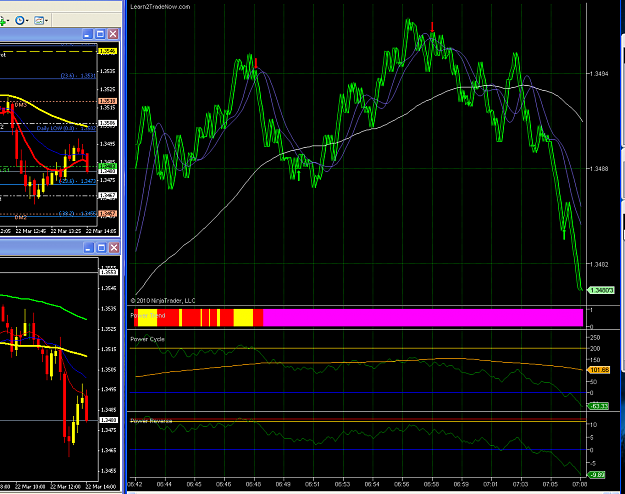The image size is (625, 494).
Task: Click the 07:05 time axis label
Action: tap(550, 484)
